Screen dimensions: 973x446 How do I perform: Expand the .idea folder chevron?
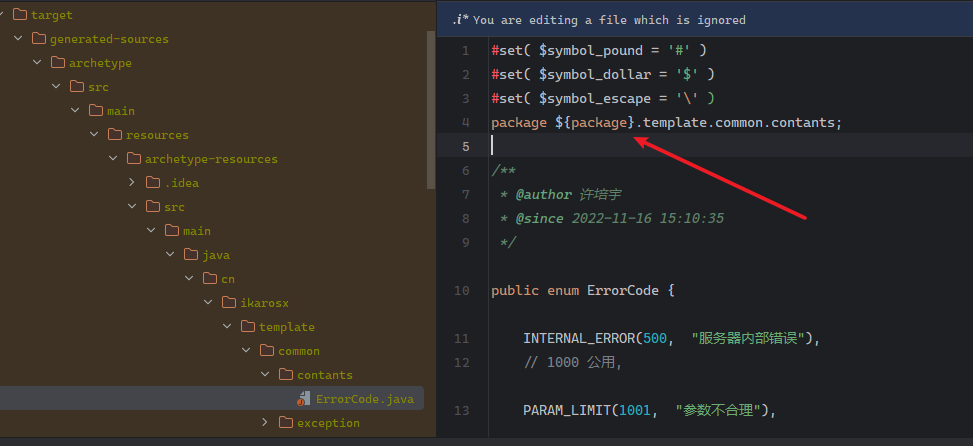pos(132,183)
